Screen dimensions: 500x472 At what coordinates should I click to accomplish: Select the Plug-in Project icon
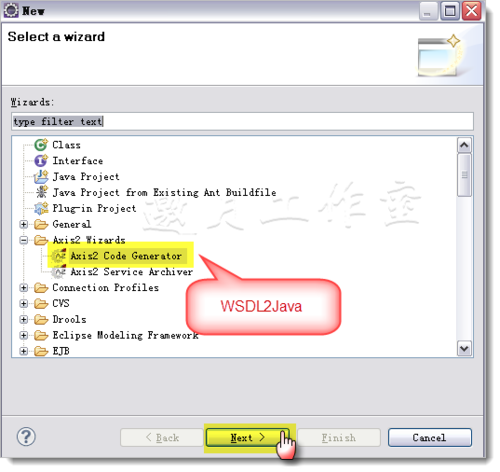point(41,208)
